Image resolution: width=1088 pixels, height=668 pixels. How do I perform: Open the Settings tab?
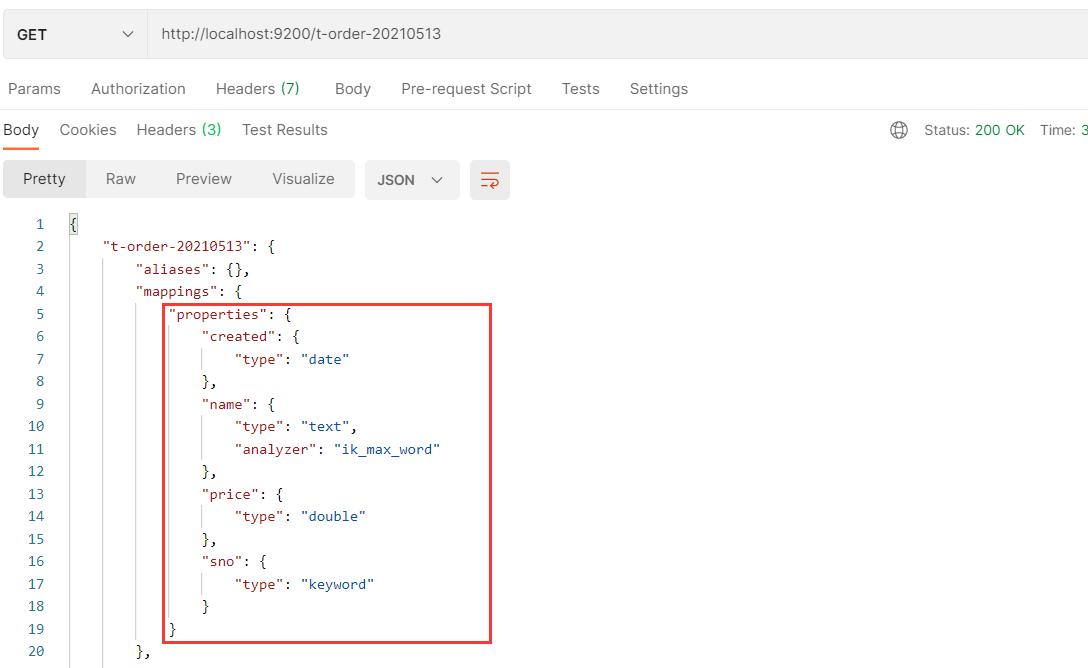tap(658, 89)
